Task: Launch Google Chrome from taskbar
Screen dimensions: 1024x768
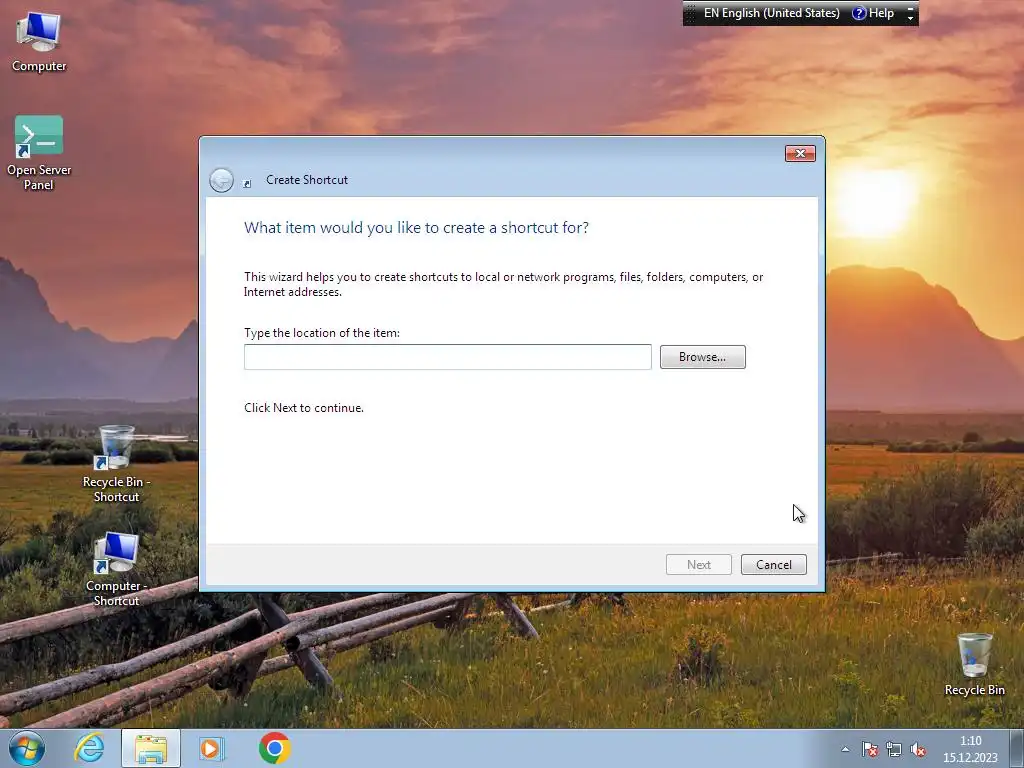Action: click(274, 748)
